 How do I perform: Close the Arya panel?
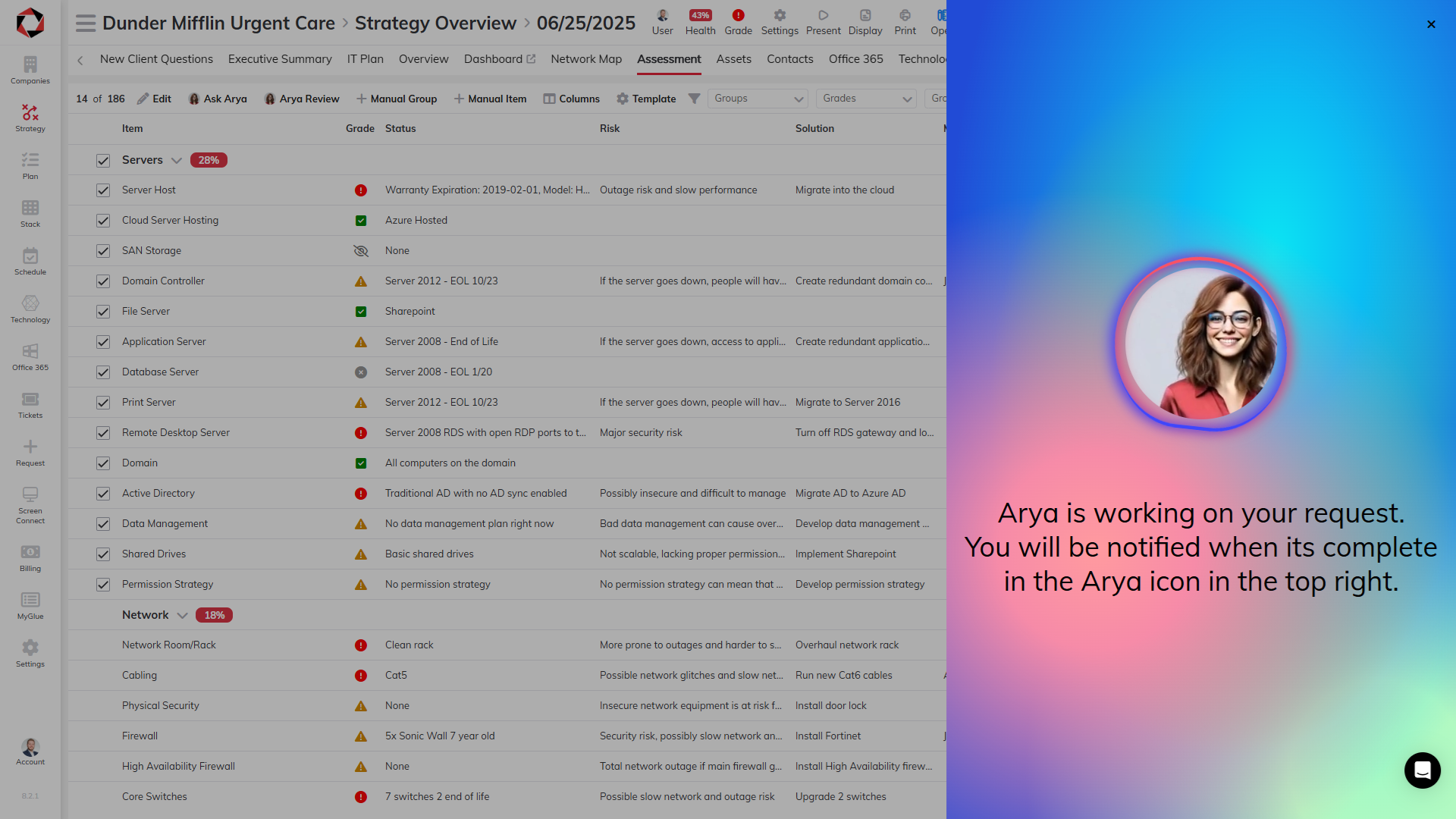point(1431,24)
